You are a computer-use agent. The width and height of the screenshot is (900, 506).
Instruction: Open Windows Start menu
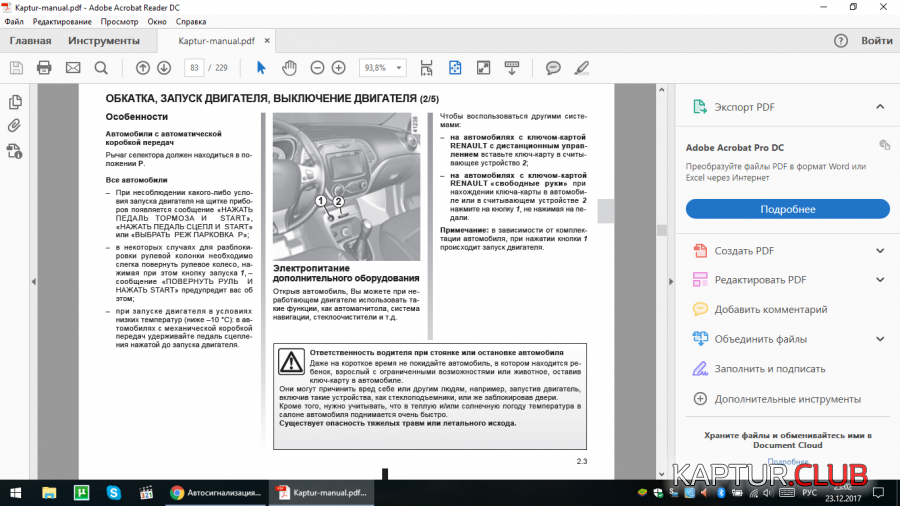15,493
